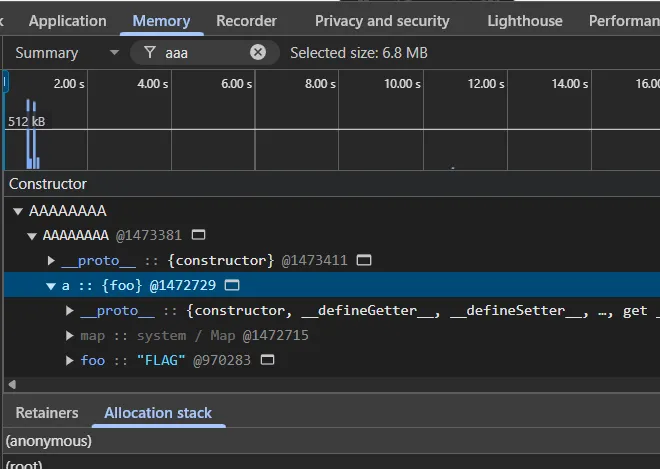Click the filter funnel icon
Image resolution: width=660 pixels, height=469 pixels.
pyautogui.click(x=150, y=52)
